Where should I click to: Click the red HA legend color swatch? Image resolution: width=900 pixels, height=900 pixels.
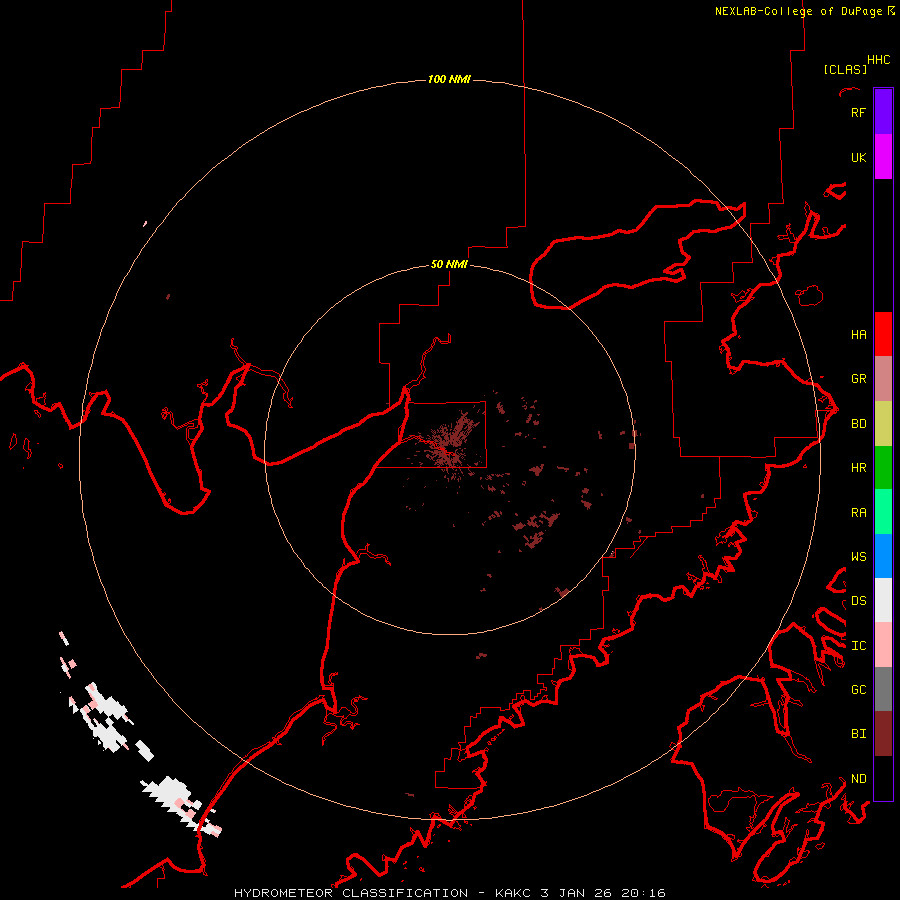pyautogui.click(x=883, y=334)
